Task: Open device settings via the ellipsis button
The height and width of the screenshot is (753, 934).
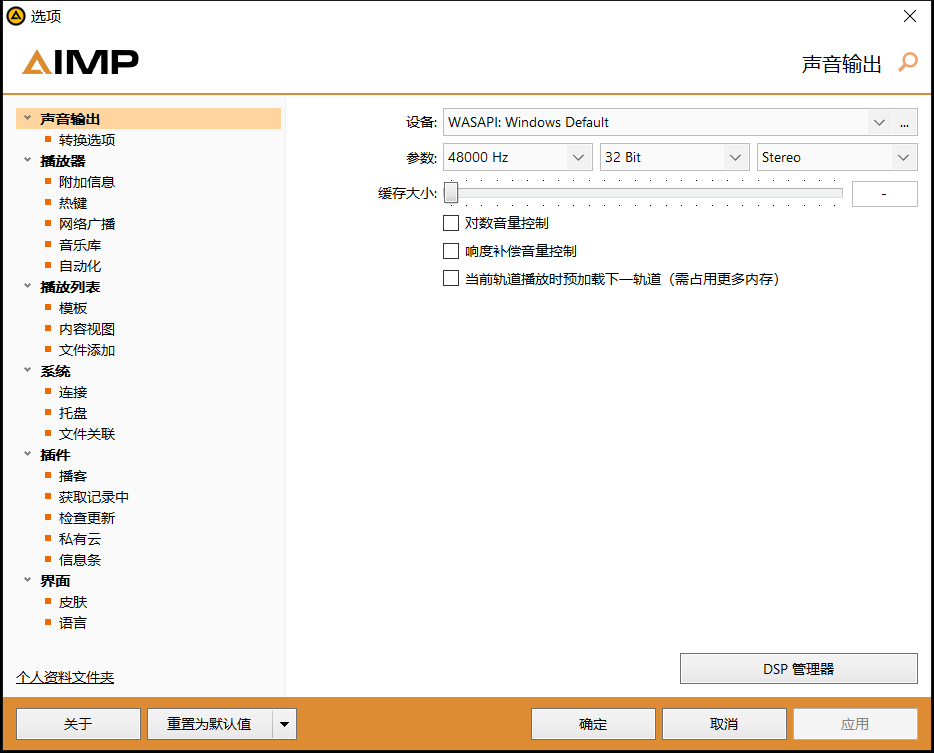Action: click(x=904, y=123)
